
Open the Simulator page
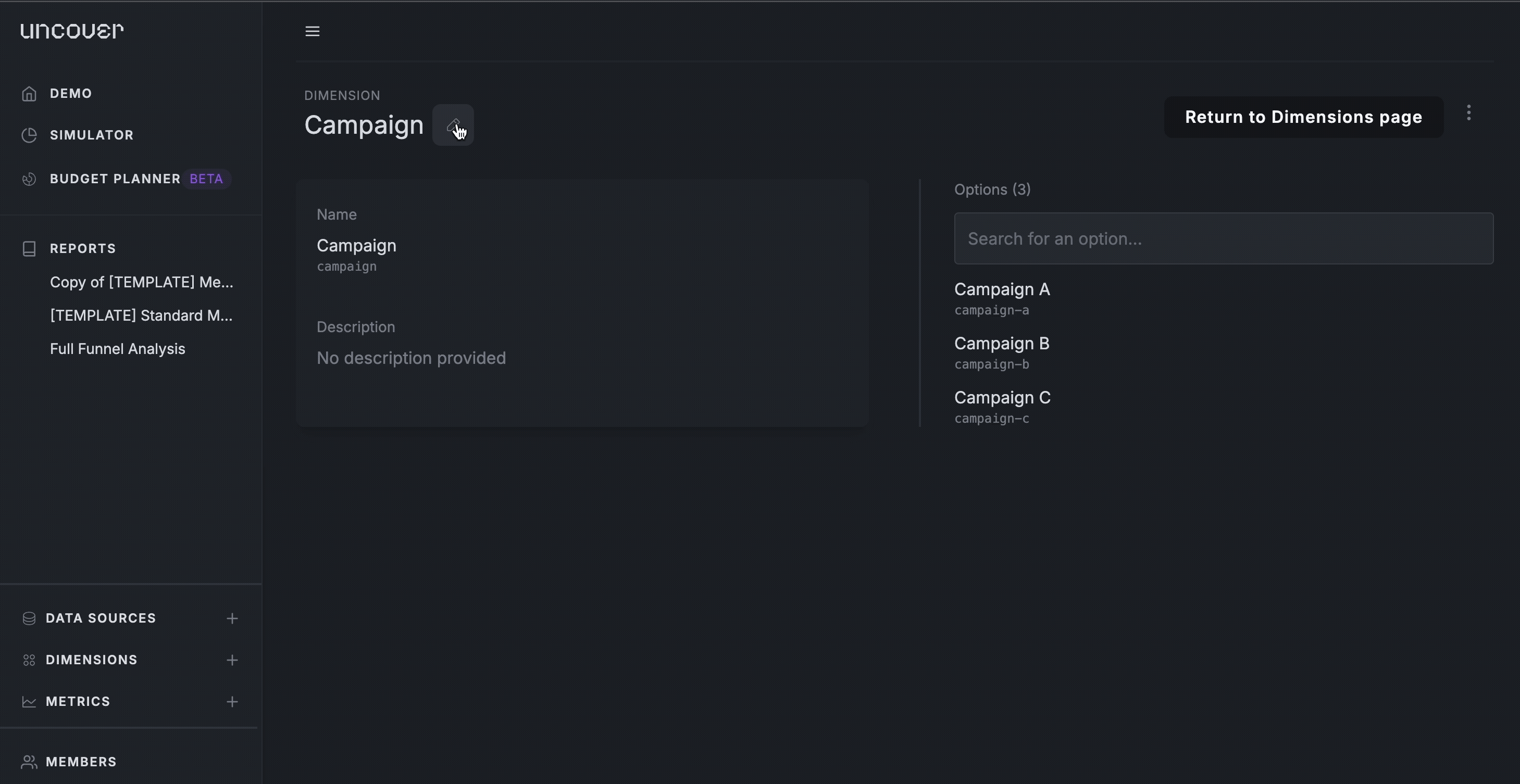tap(92, 135)
